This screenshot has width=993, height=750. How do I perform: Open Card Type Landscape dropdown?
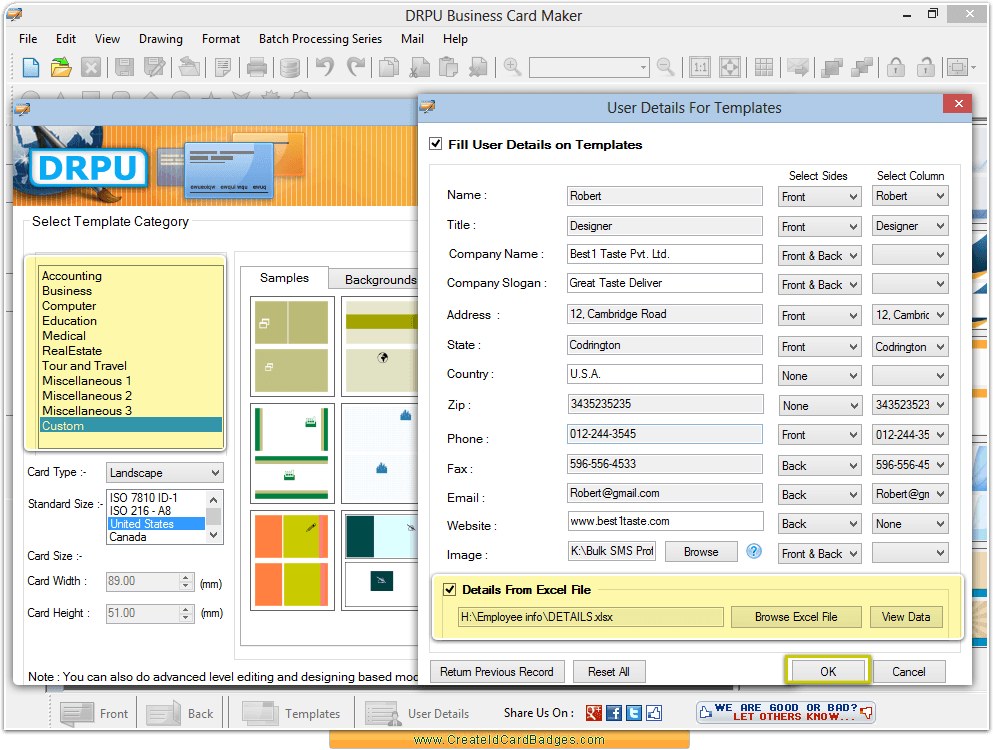click(165, 473)
